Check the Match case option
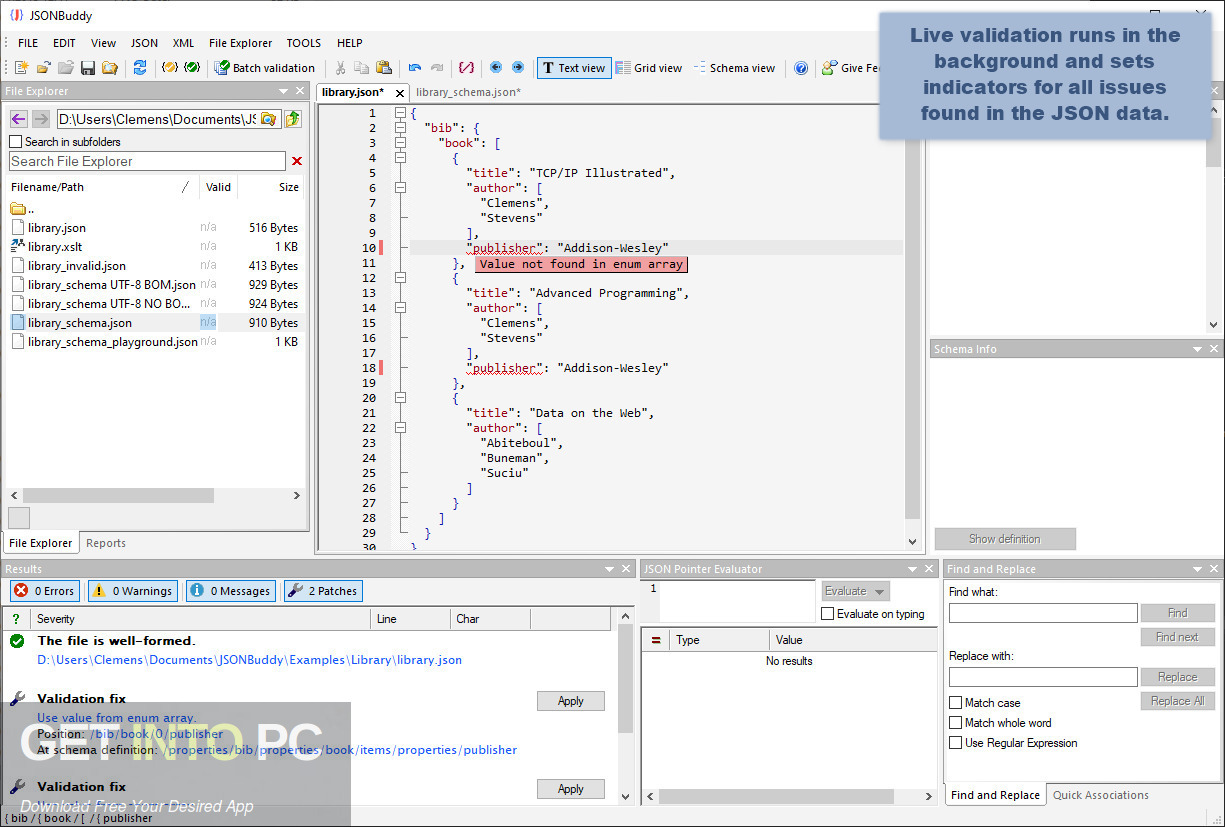Screen dimensions: 1225x827 coord(956,703)
